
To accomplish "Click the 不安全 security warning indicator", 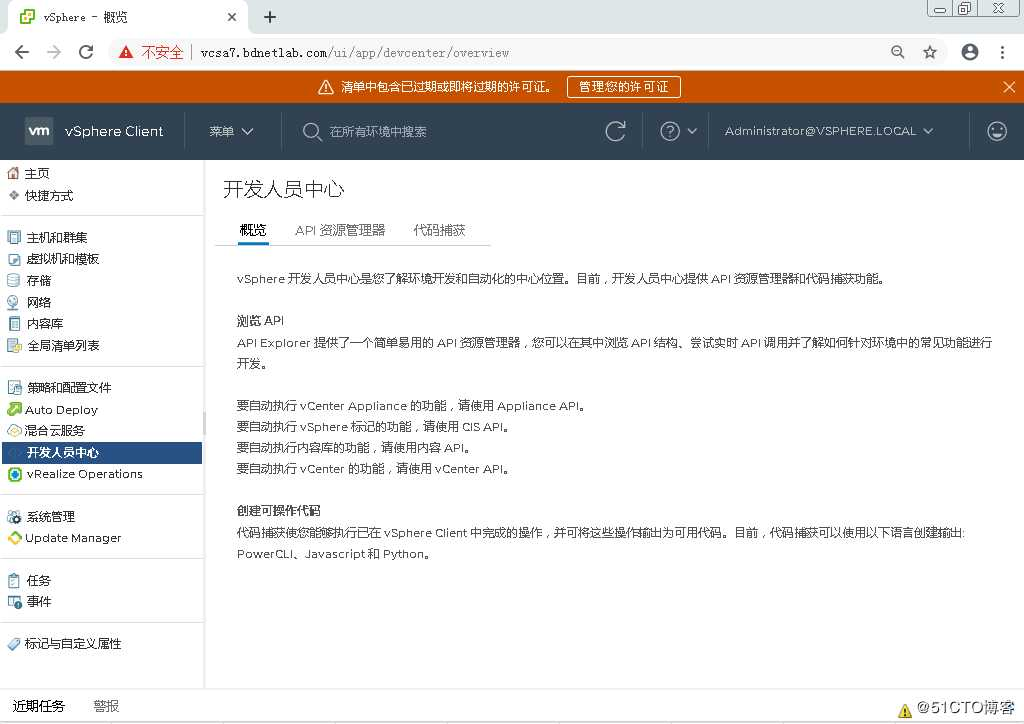I will (152, 52).
